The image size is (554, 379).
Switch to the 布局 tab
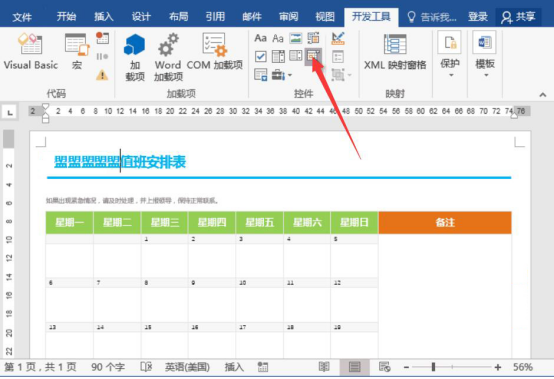click(178, 16)
